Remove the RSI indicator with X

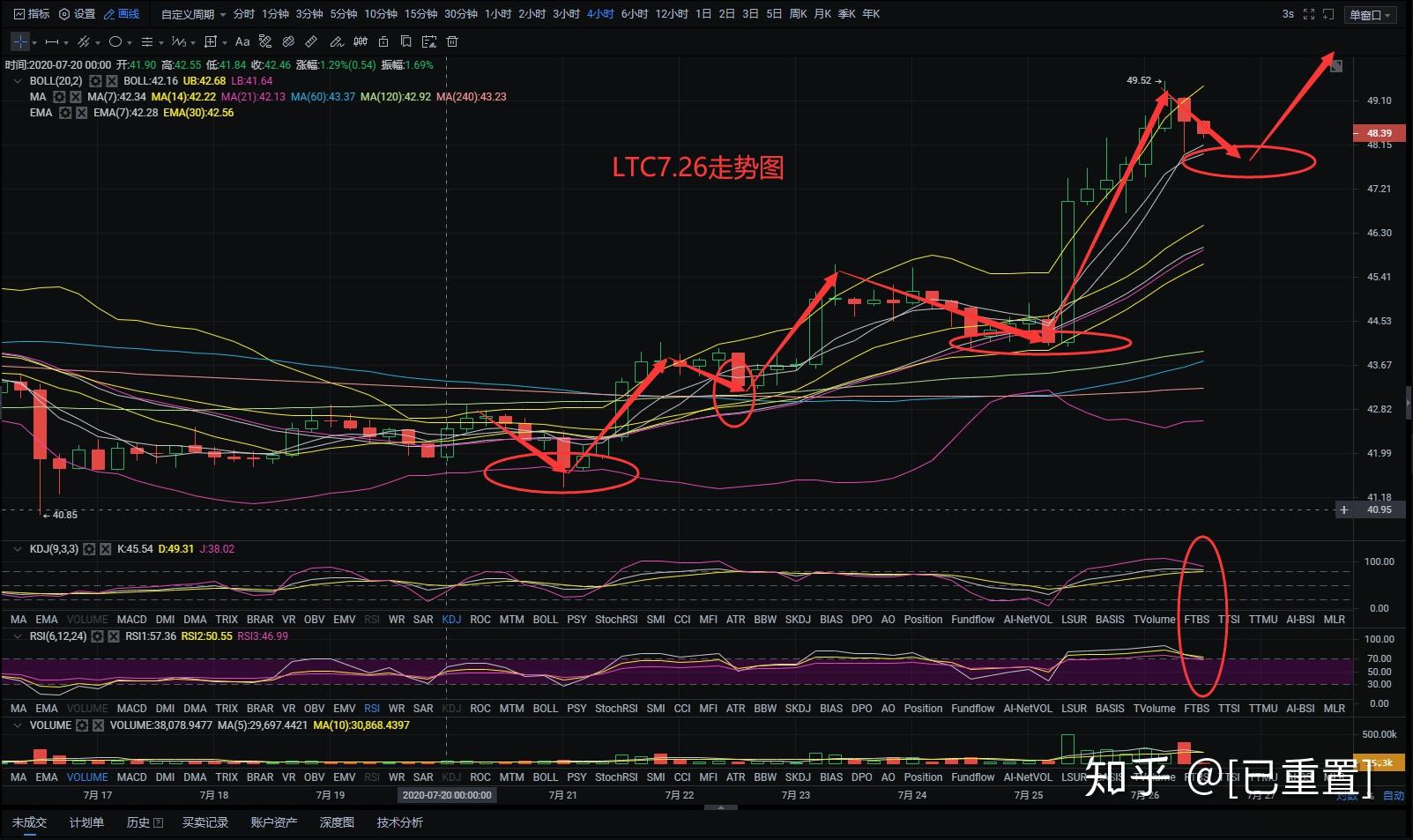pyautogui.click(x=114, y=636)
